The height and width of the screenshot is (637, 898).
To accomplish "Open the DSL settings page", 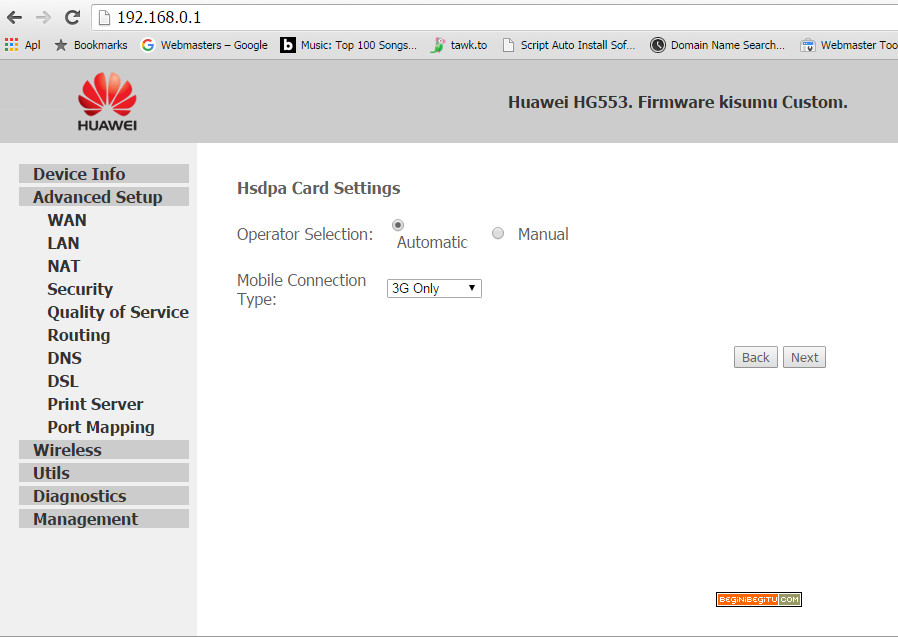I will point(63,381).
